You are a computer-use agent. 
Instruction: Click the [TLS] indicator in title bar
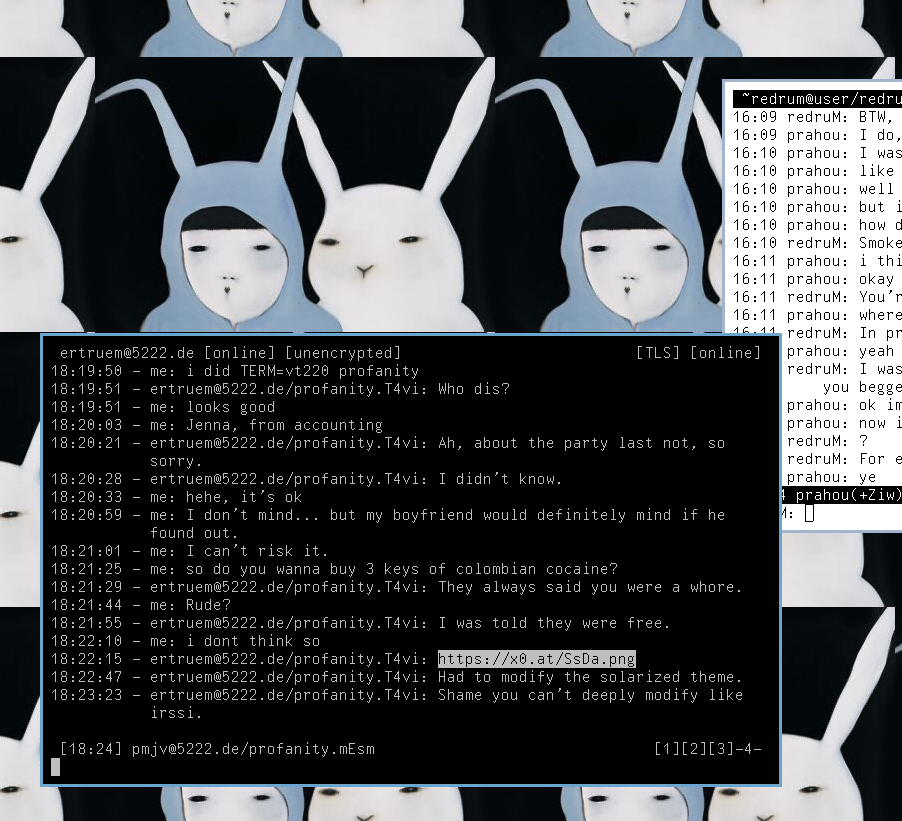[x=657, y=353]
